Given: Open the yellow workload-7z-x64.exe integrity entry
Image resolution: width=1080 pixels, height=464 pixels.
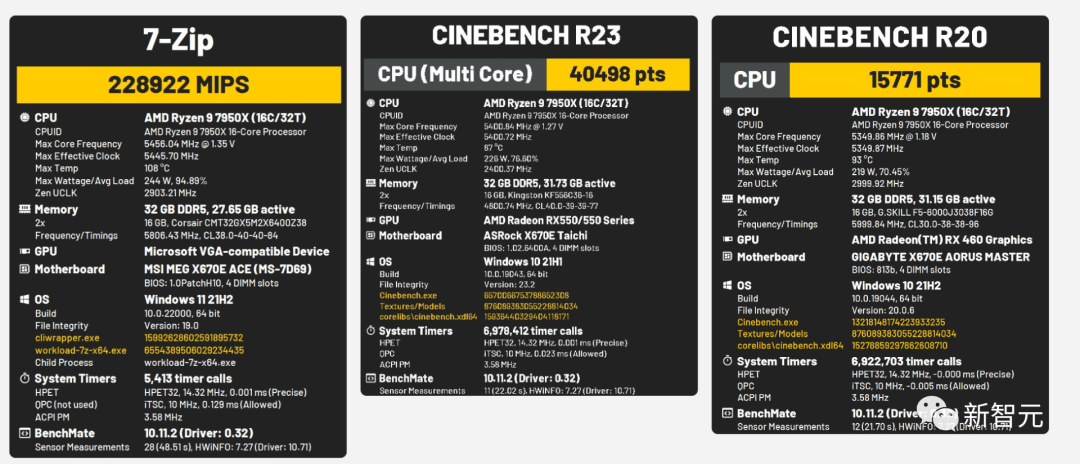Looking at the screenshot, I should point(79,350).
